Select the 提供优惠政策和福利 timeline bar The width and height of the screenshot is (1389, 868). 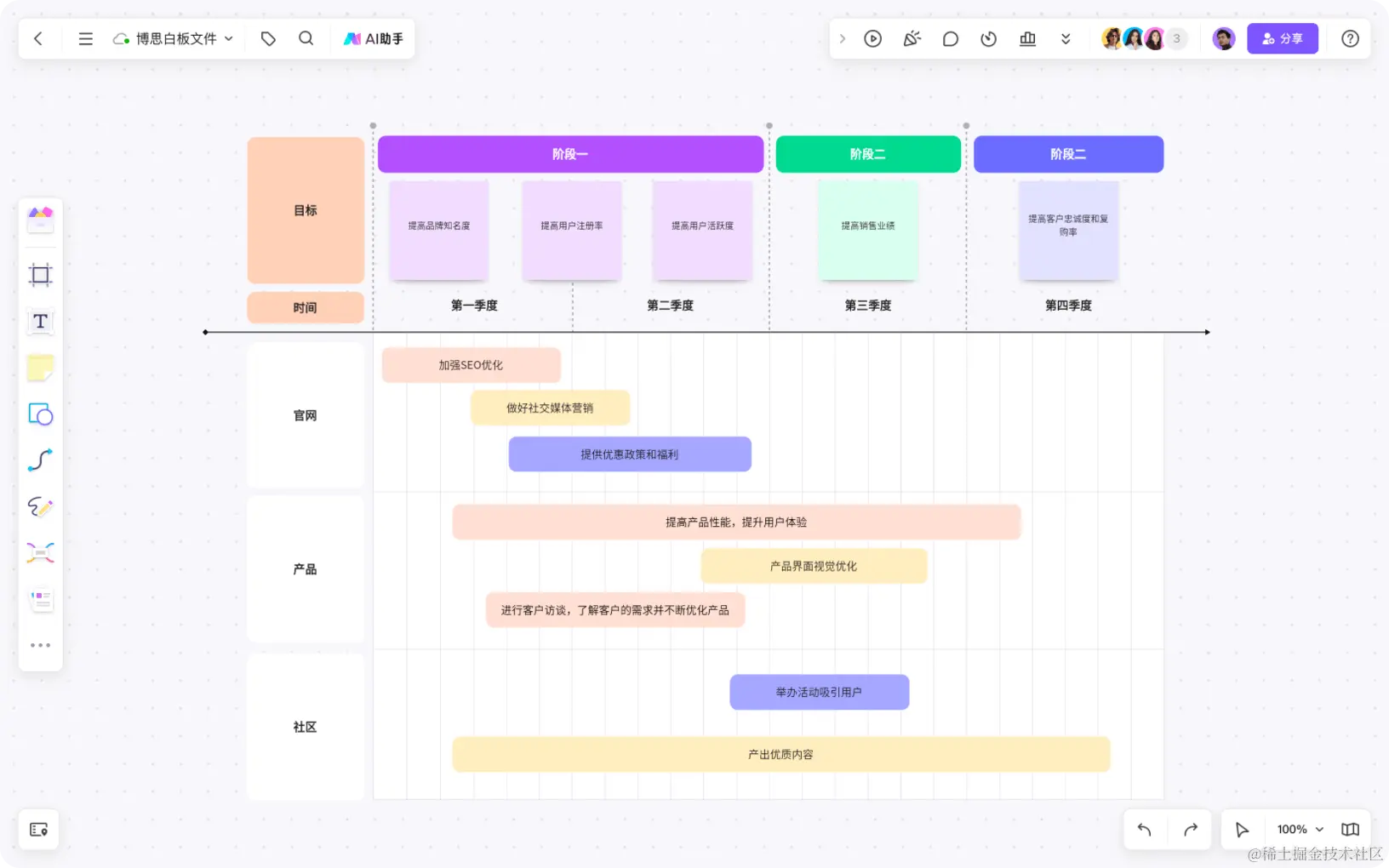pos(630,454)
